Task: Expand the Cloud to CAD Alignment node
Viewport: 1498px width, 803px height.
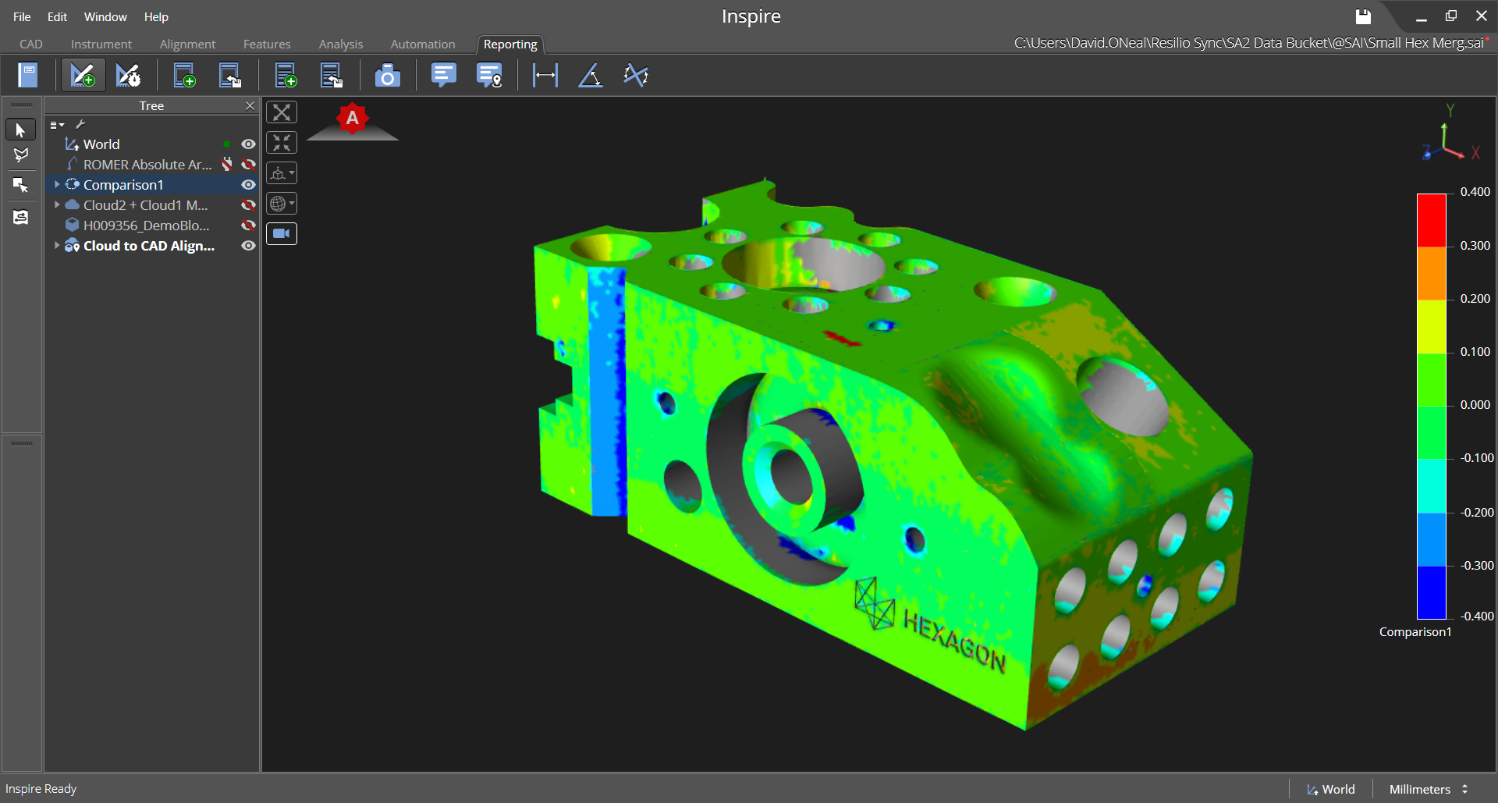Action: click(x=57, y=246)
